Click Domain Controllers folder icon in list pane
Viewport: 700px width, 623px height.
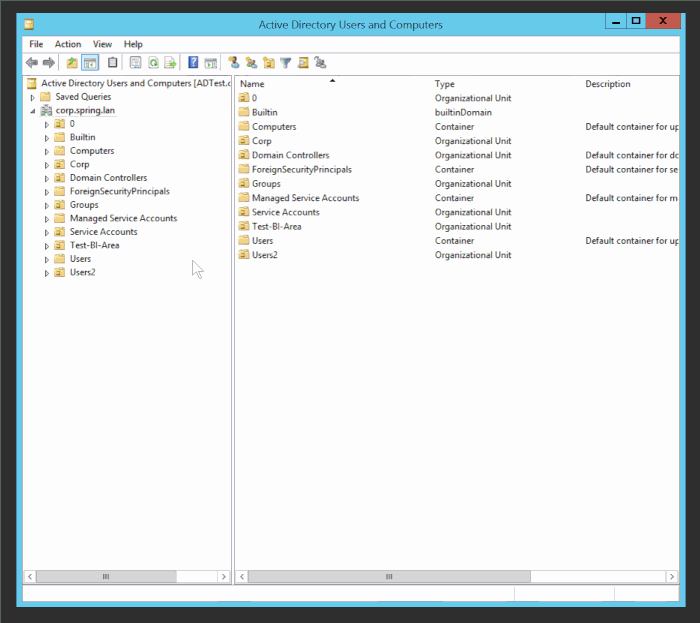coord(243,155)
